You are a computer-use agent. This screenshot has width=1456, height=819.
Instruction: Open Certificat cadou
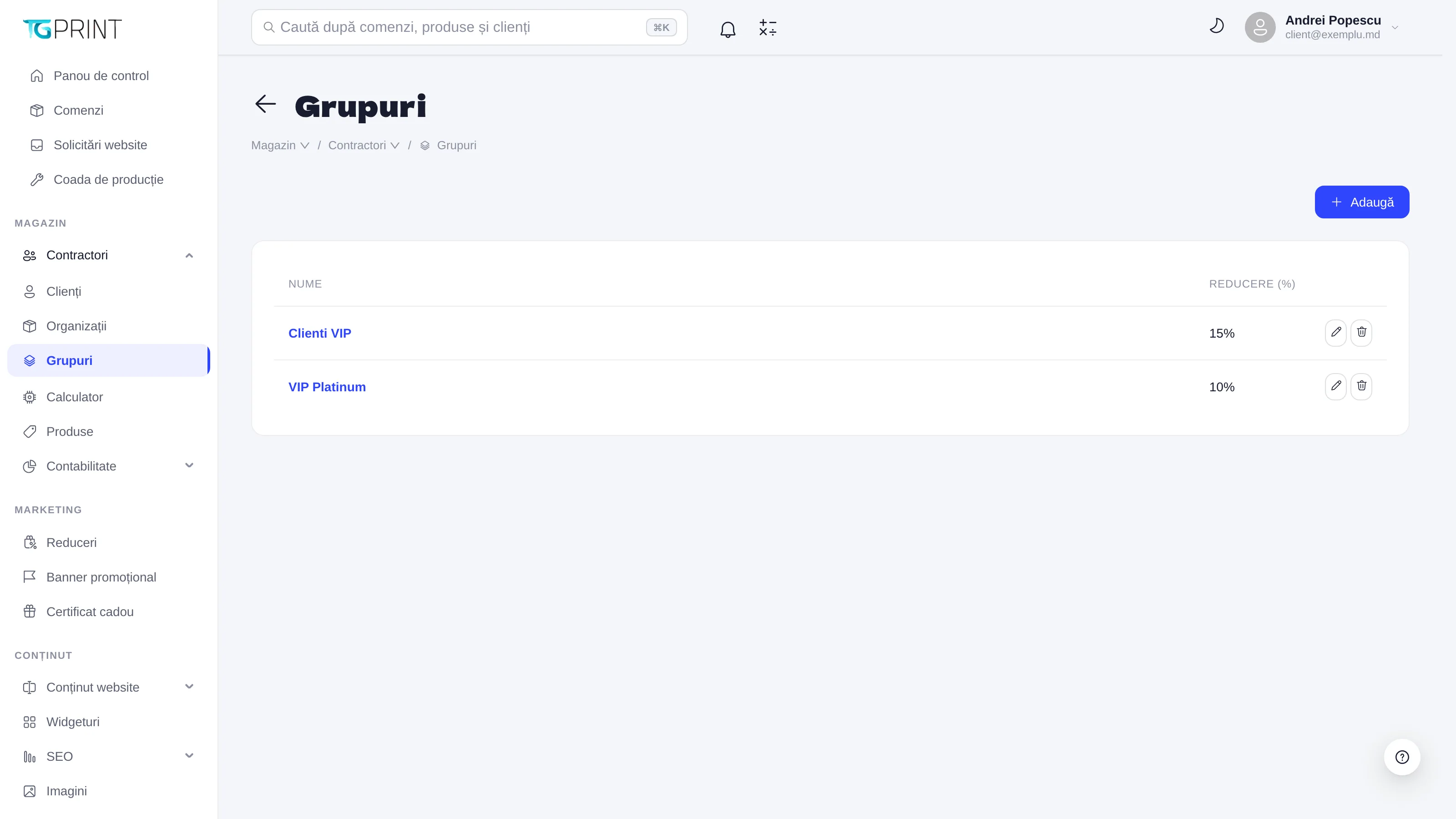[109, 612]
